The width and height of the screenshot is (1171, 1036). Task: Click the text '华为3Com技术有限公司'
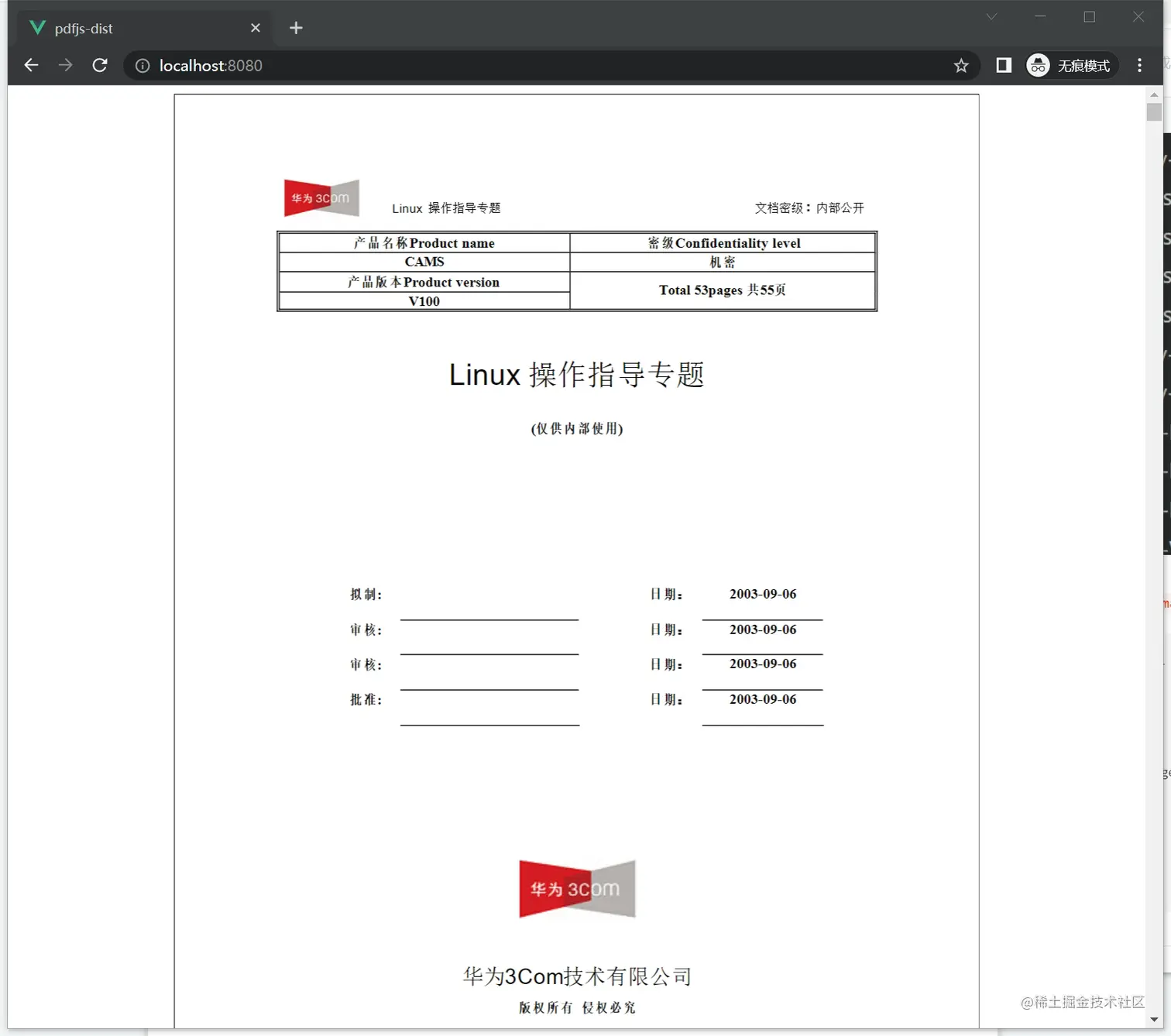577,976
